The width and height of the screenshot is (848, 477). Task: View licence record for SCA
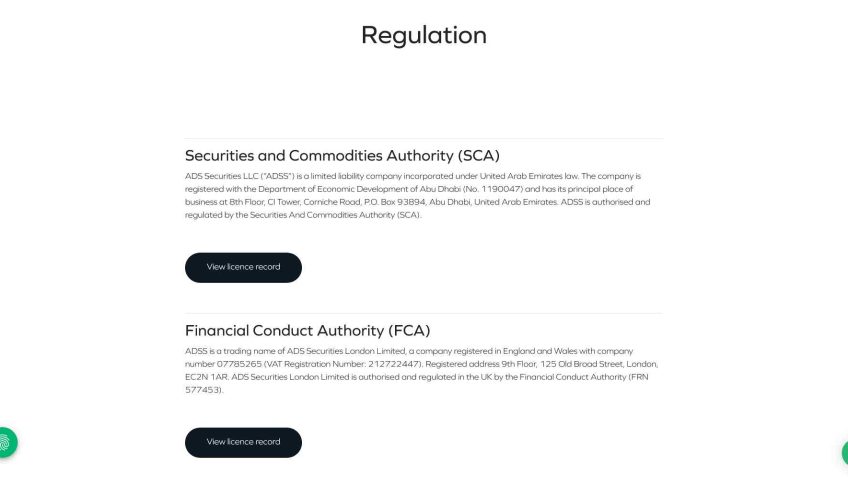pos(243,267)
